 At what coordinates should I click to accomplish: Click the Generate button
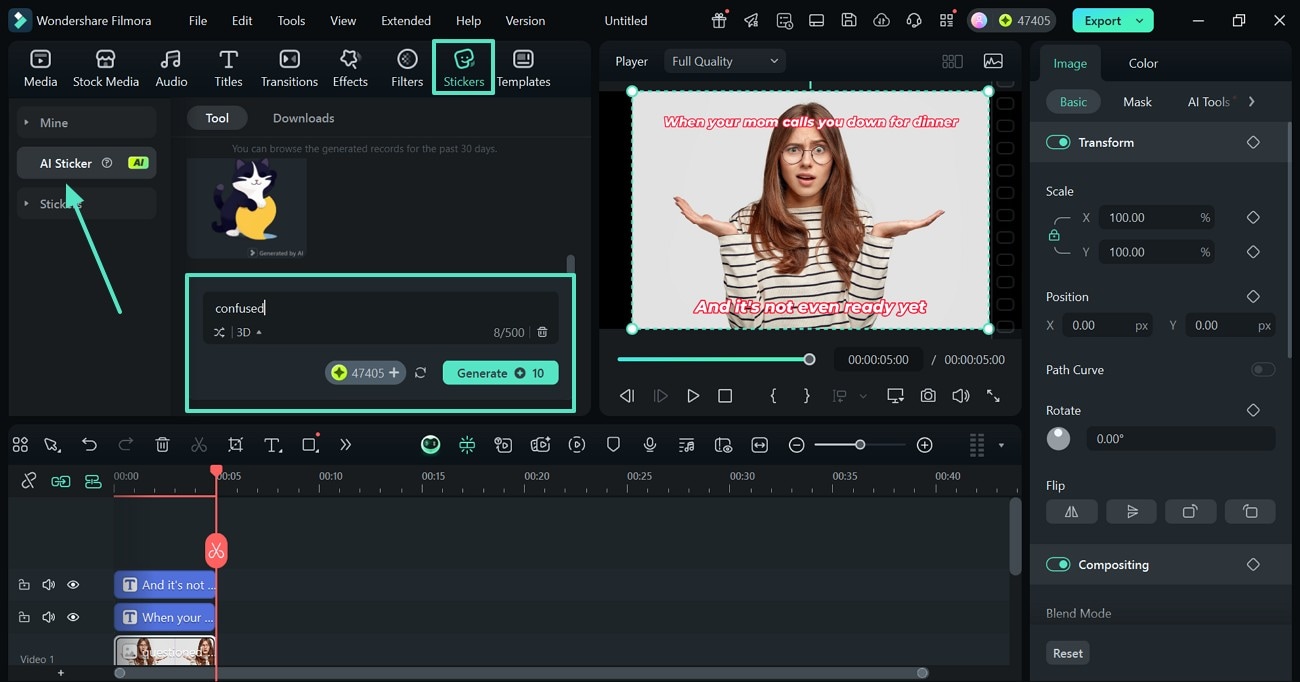[500, 373]
